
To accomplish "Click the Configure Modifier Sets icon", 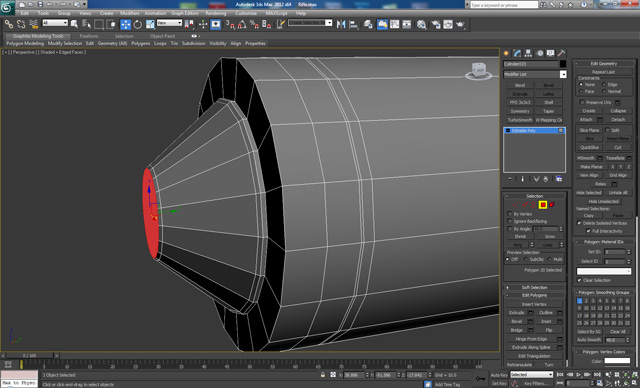I will click(559, 179).
